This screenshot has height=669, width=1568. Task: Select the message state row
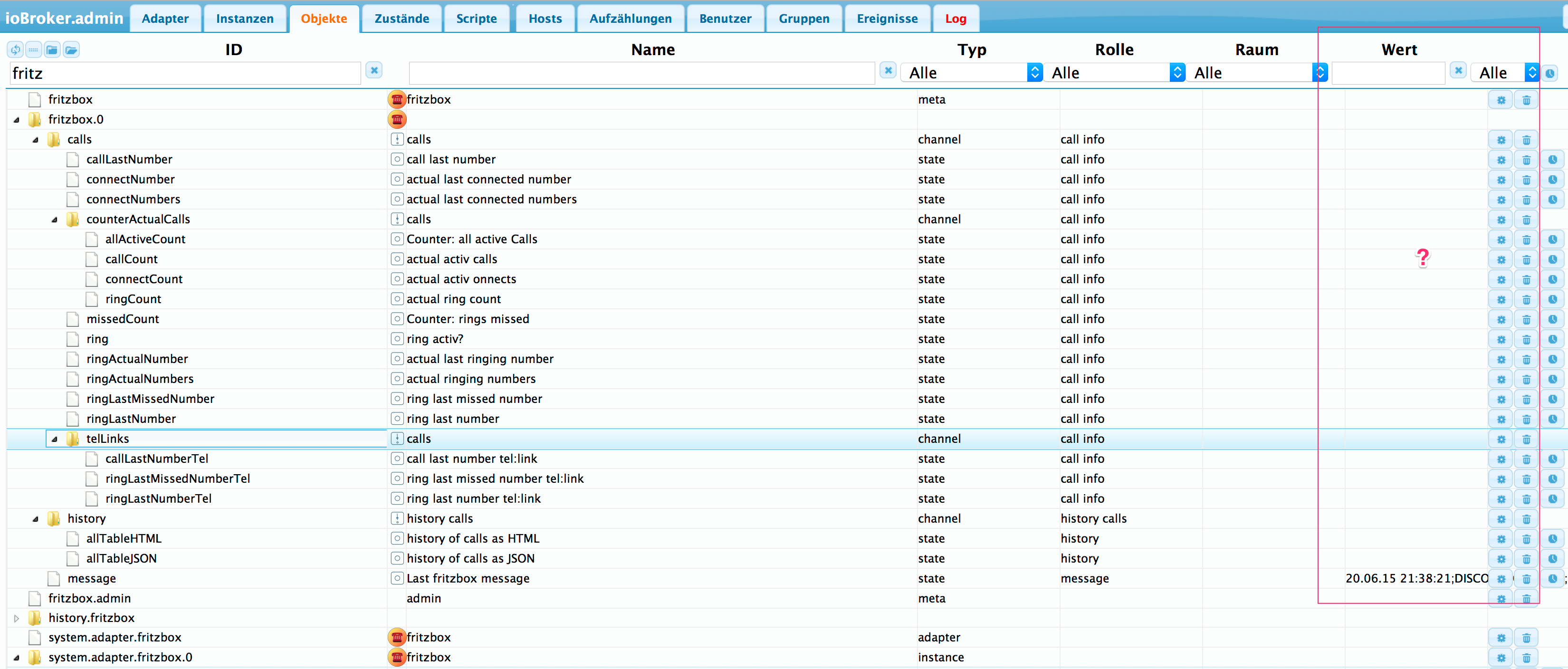pos(91,579)
